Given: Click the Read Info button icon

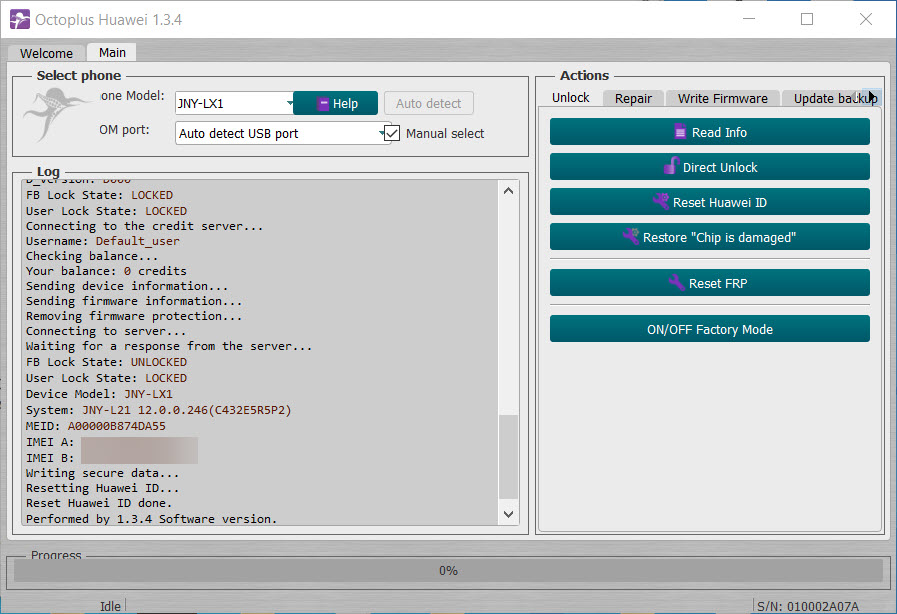Looking at the screenshot, I should coord(680,132).
